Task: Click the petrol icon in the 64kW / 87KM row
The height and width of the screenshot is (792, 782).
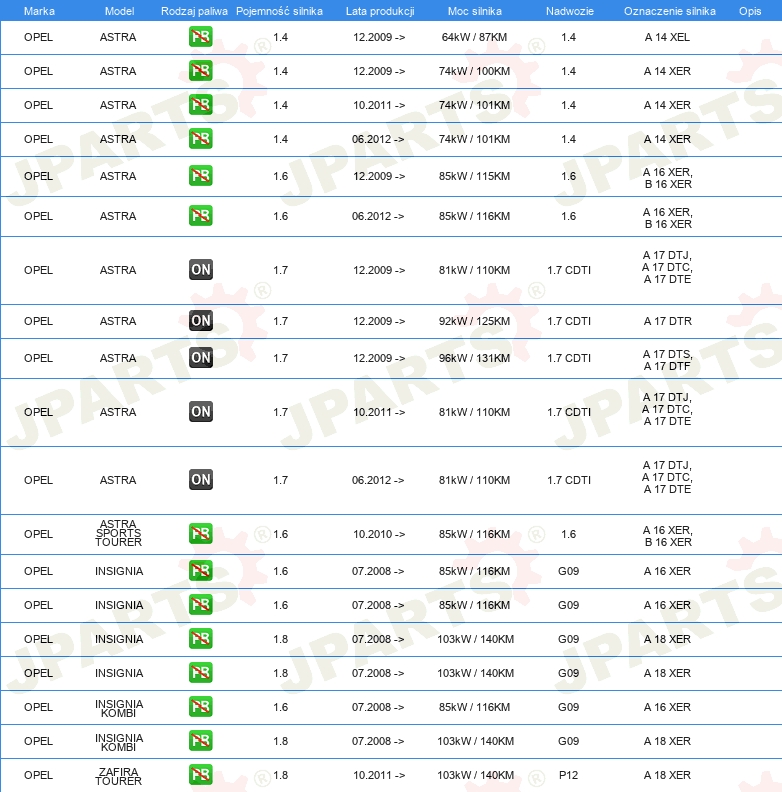Action: 201,37
